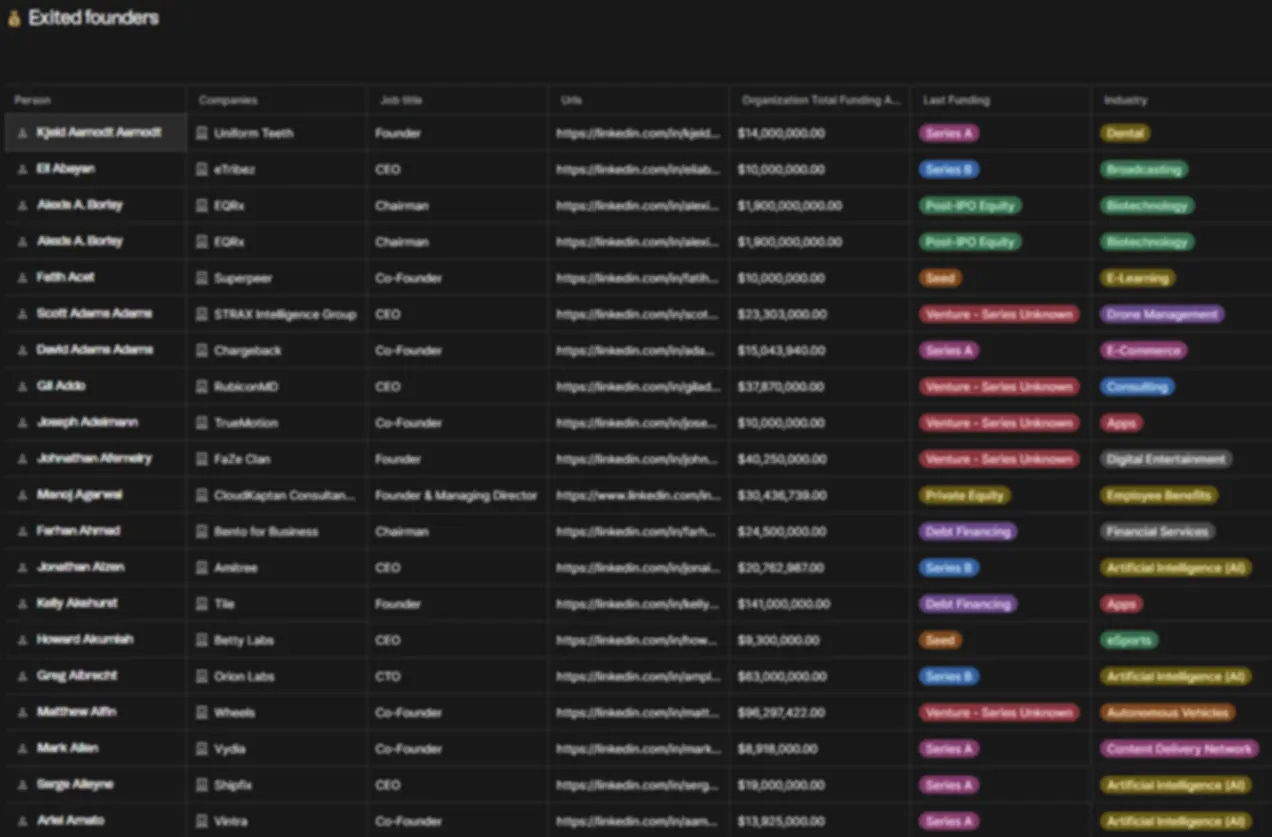
Task: Click the $141,000,000.00 funding cell
Action: [820, 604]
